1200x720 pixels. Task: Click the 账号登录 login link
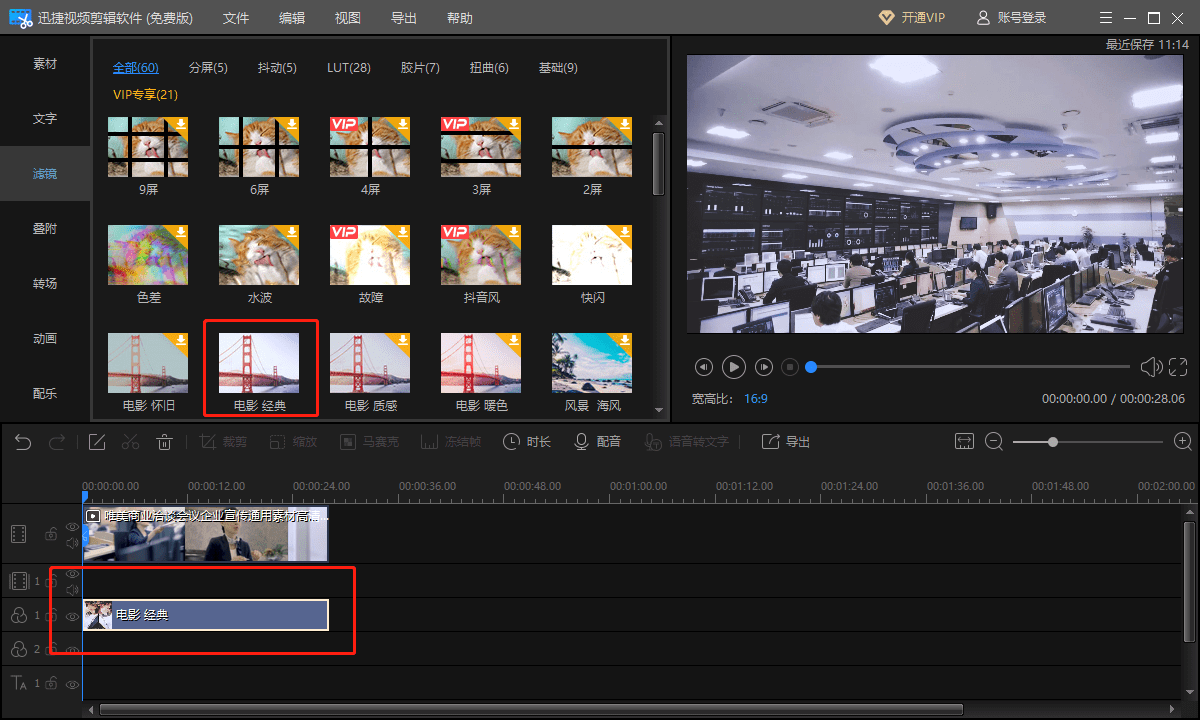(x=1011, y=18)
